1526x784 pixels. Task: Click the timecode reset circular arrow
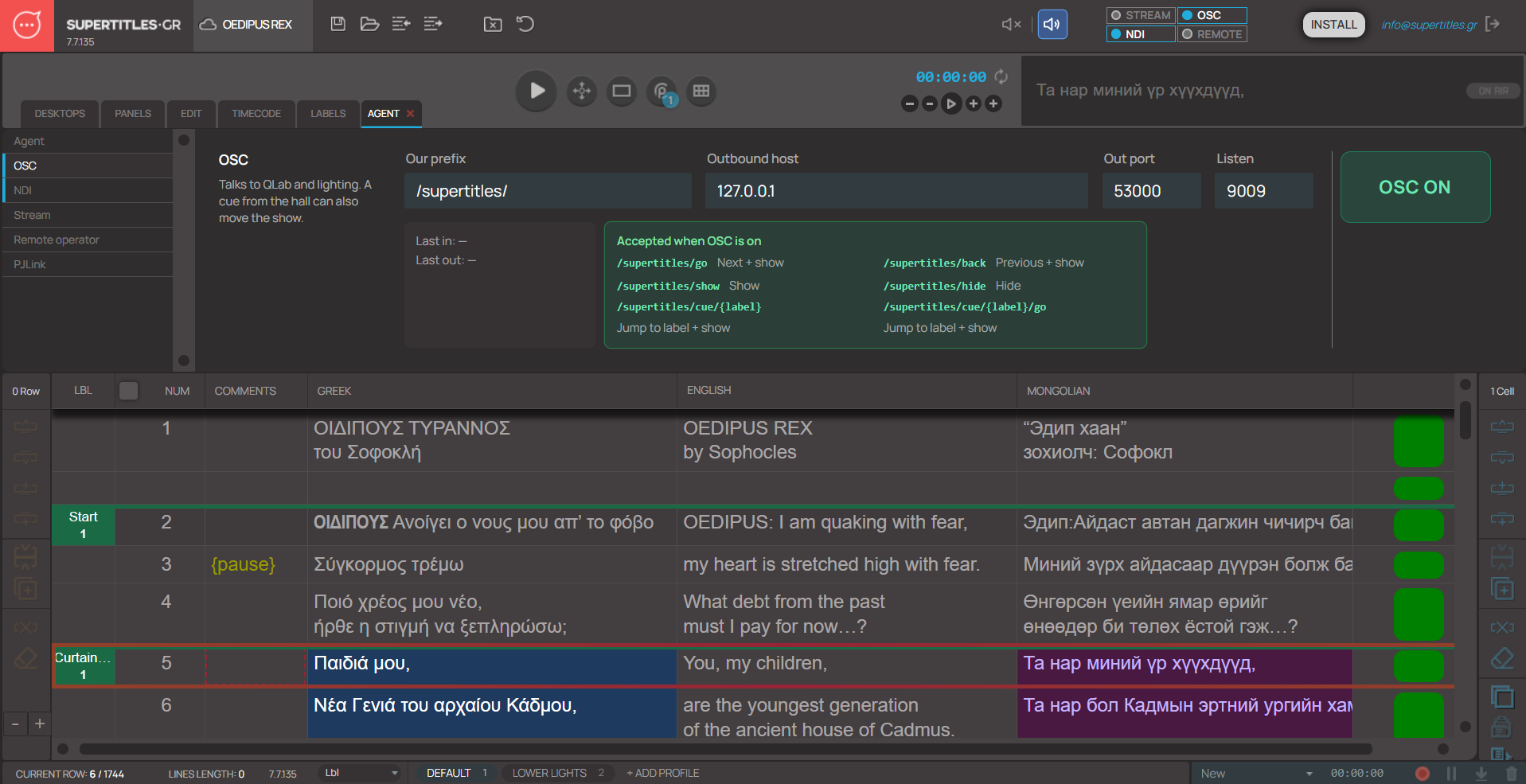tap(1001, 77)
